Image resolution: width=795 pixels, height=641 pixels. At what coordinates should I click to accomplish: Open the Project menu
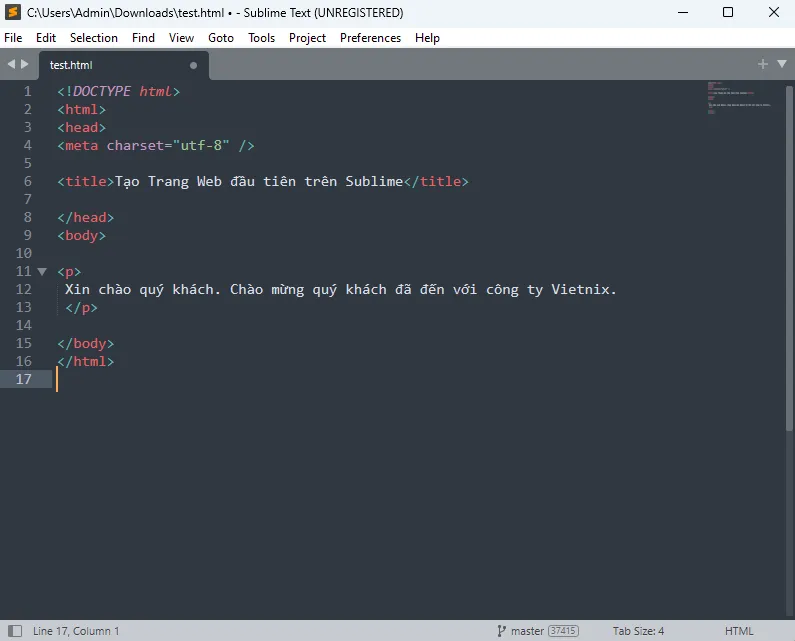pos(307,38)
